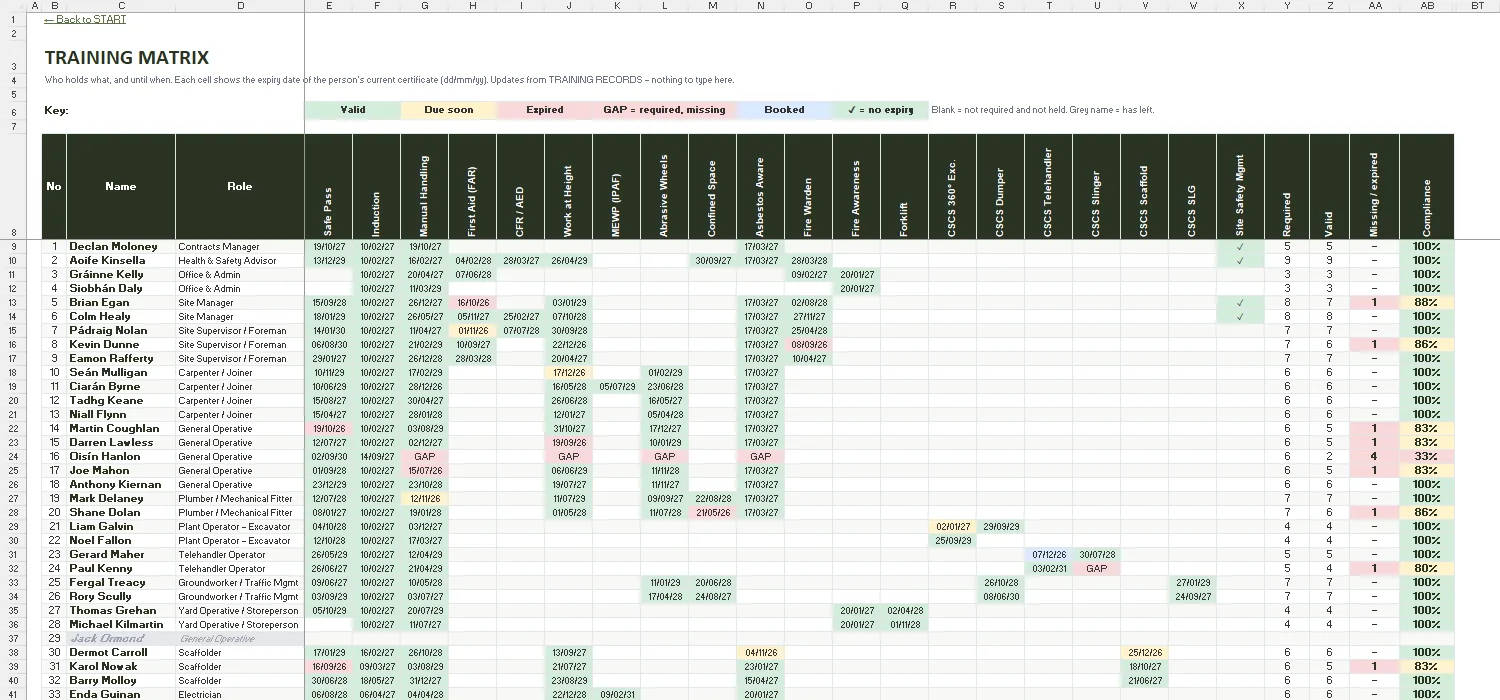Select Seán Mulligan's Work at Height date 17/12/26
Screen dimensions: 1500x700
pos(568,372)
